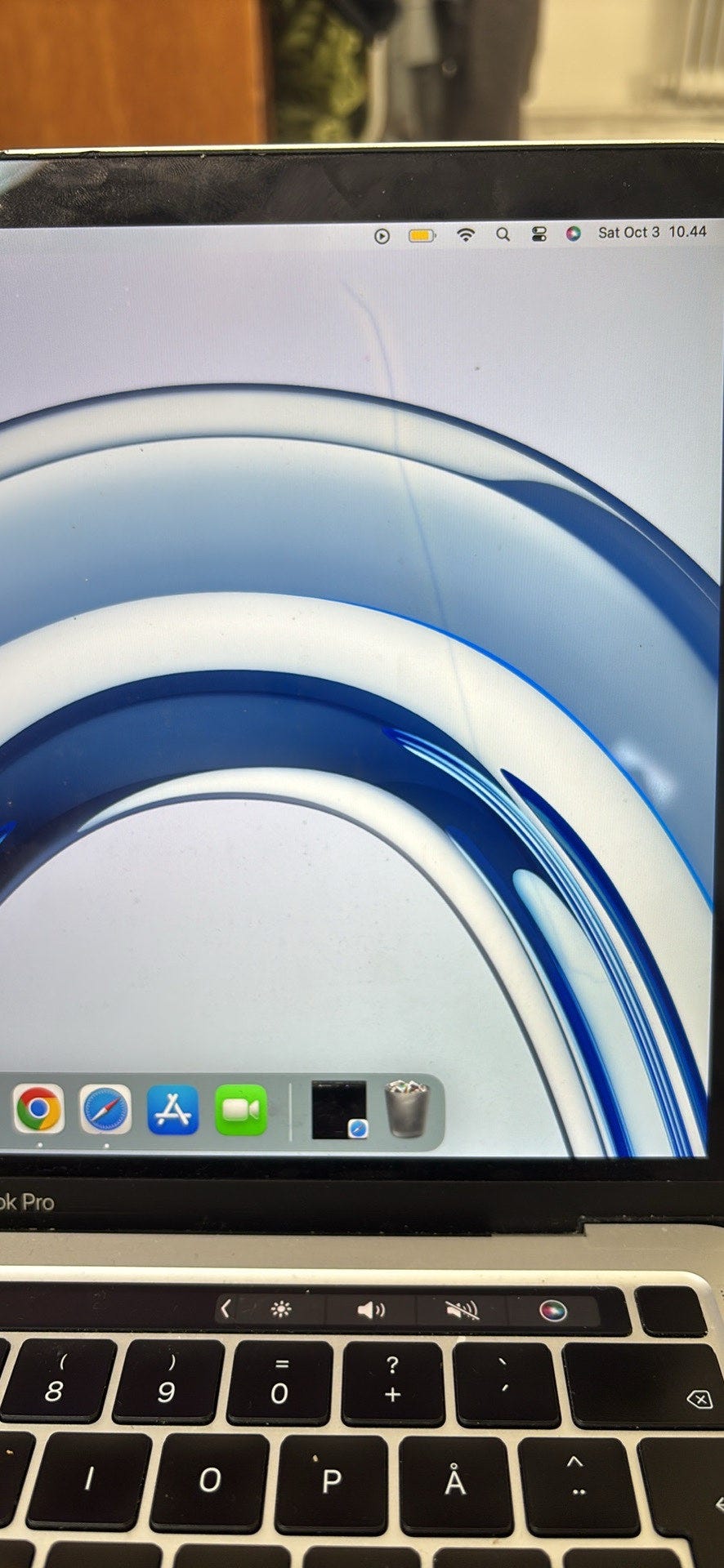This screenshot has width=724, height=1568.
Task: Open the Now Playing menu bar icon
Action: point(382,236)
